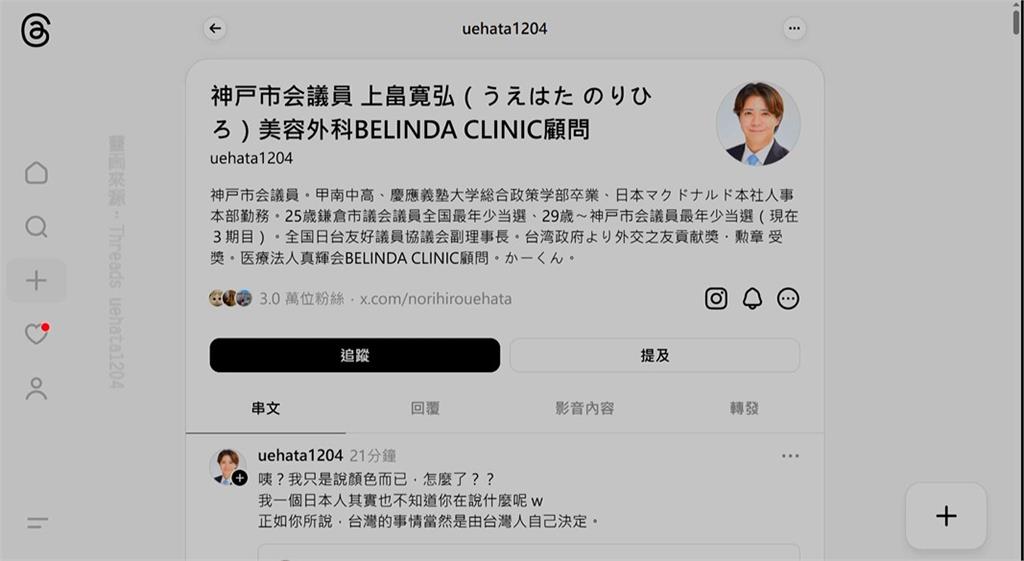Create new thread via sidebar plus icon
1024x561 pixels.
(36, 281)
